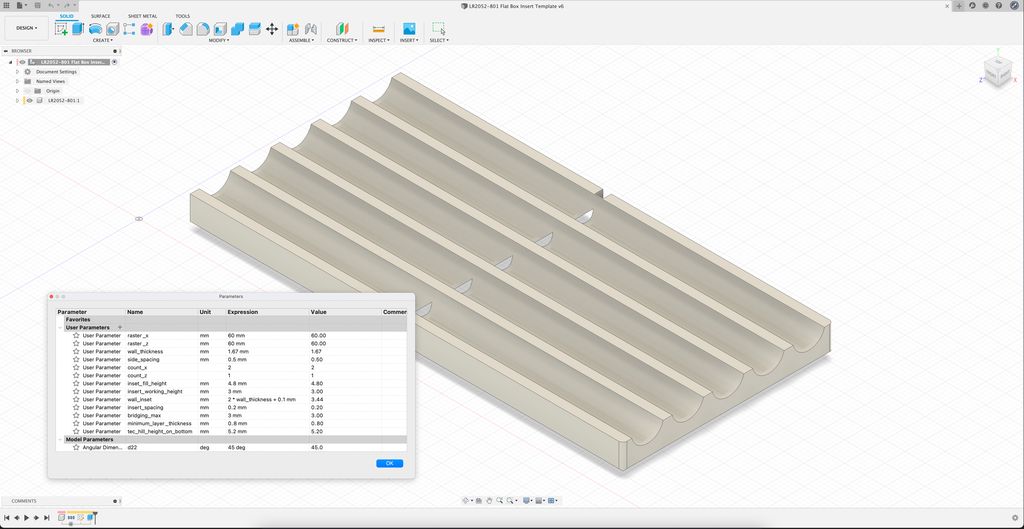1024x529 pixels.
Task: Toggle visibility of LR2052-801:1 component
Action: tap(29, 101)
